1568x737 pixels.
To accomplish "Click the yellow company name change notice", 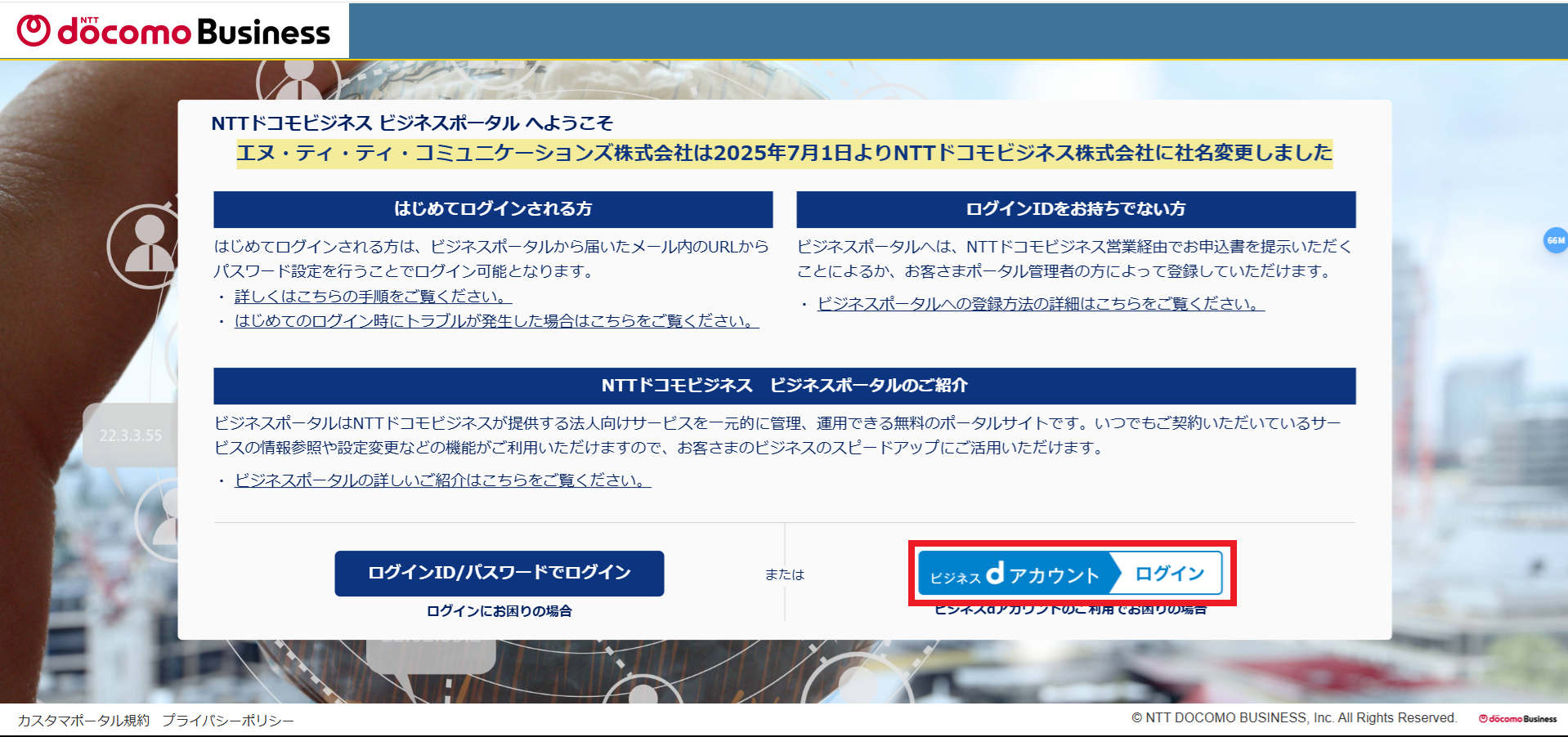I will pyautogui.click(x=785, y=154).
